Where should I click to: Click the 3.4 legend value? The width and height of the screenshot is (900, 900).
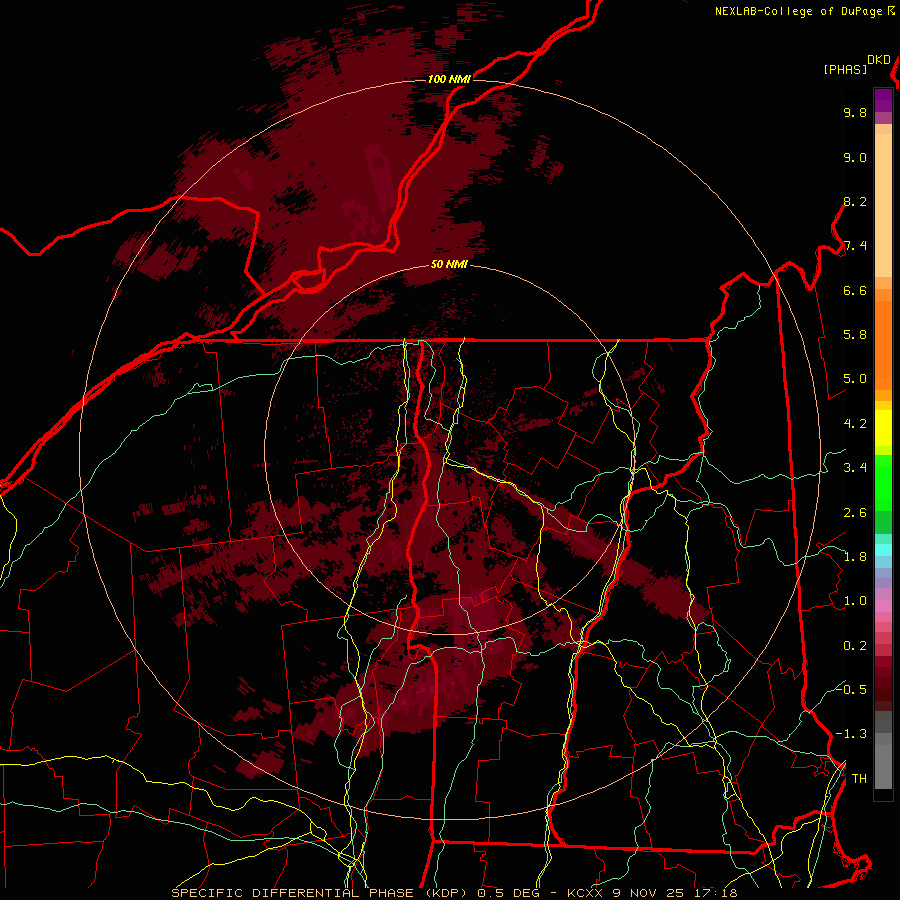[x=855, y=468]
